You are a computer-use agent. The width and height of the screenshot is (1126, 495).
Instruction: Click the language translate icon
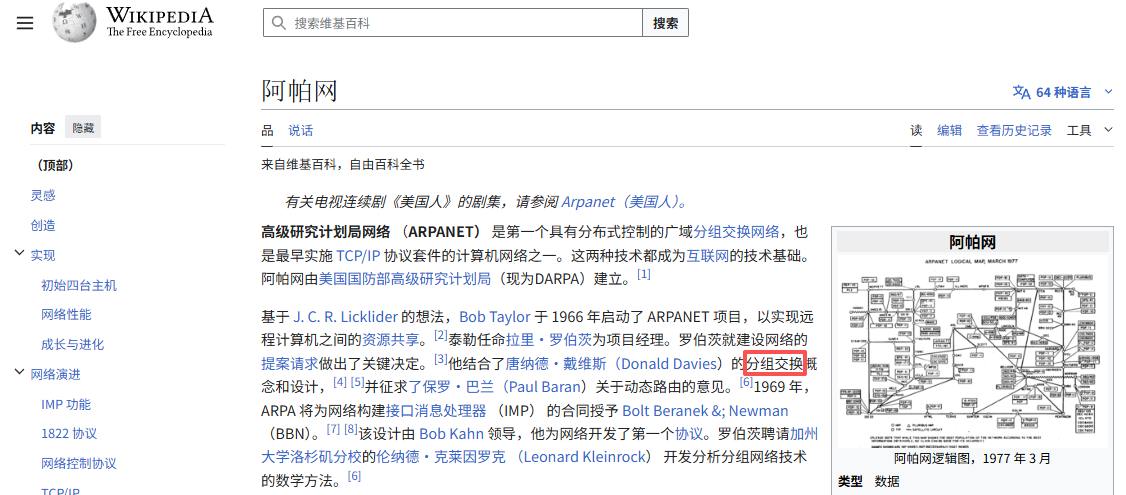click(1021, 92)
